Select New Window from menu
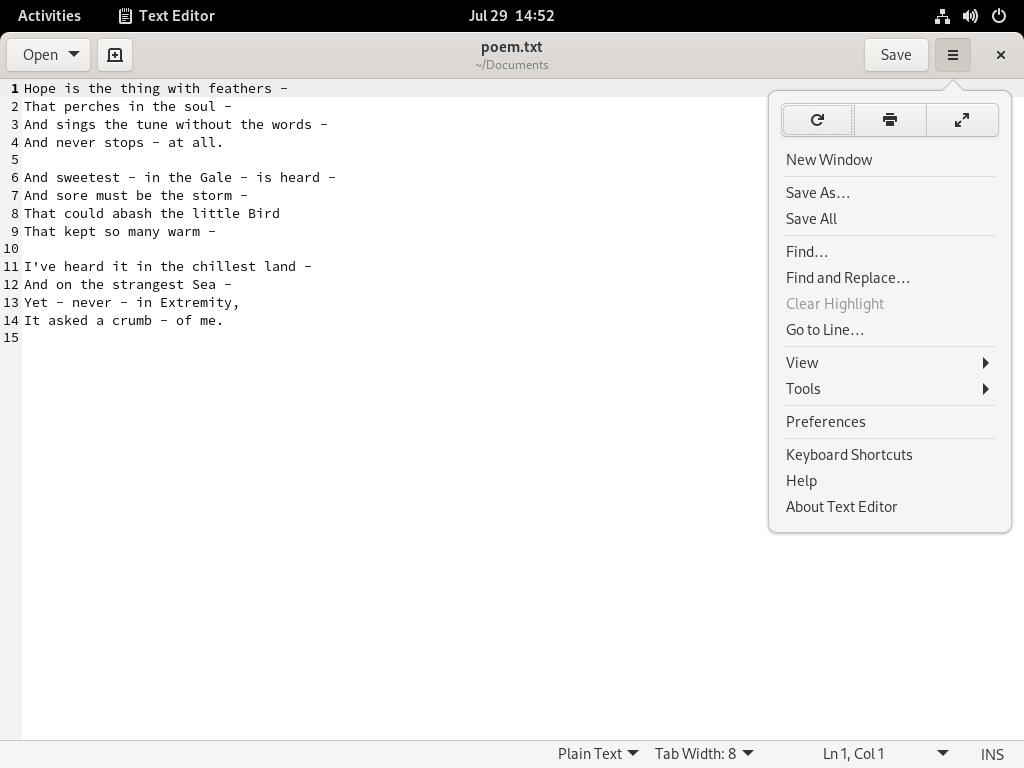The height and width of the screenshot is (768, 1024). (889, 160)
